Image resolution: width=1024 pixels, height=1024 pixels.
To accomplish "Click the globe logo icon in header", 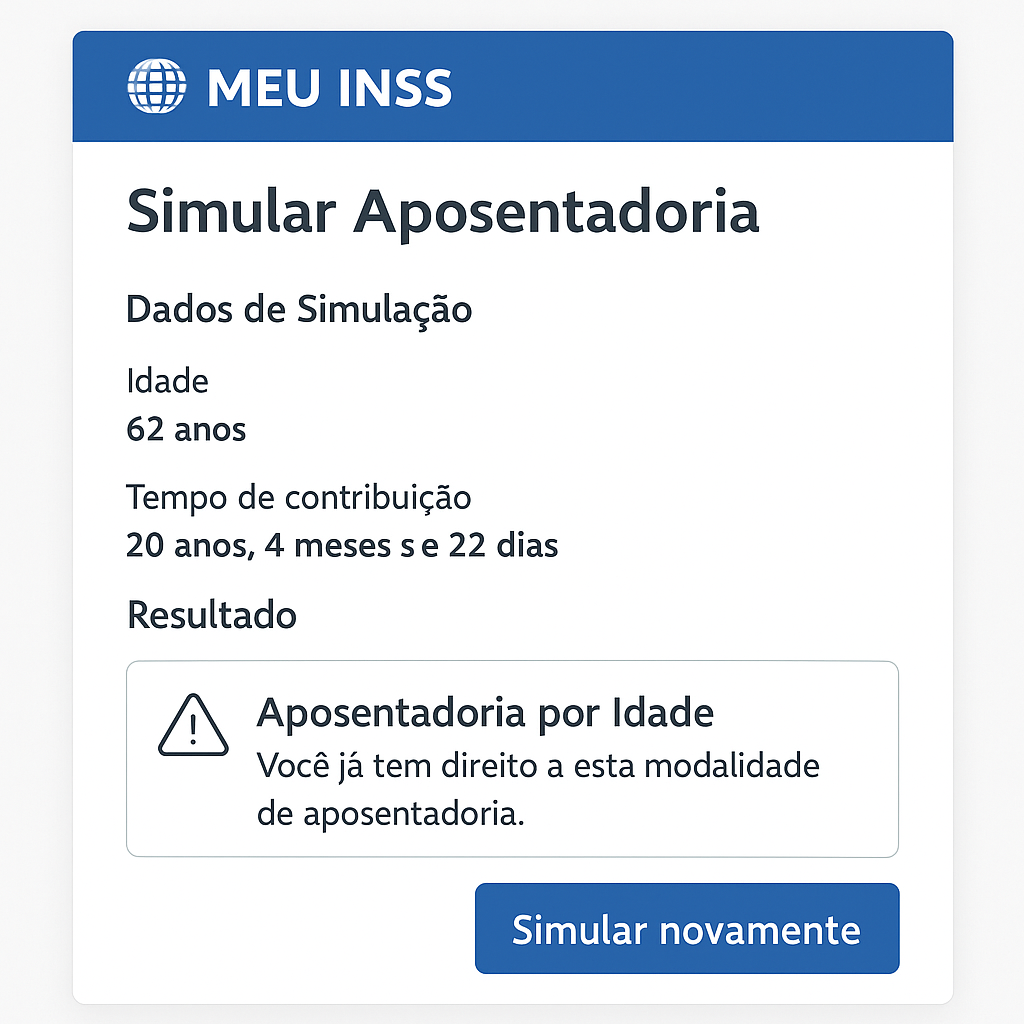I will point(157,86).
